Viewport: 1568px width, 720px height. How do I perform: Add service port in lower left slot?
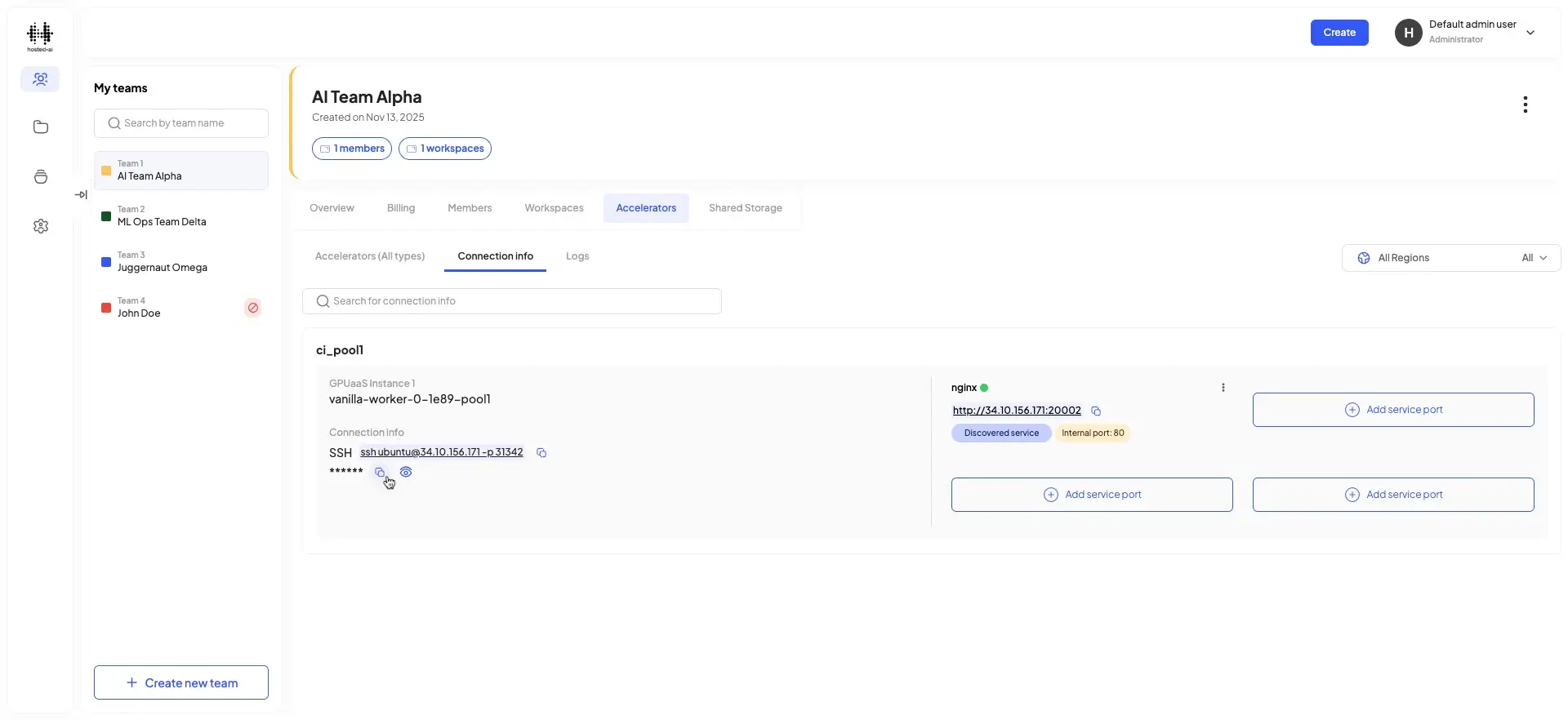click(1092, 495)
